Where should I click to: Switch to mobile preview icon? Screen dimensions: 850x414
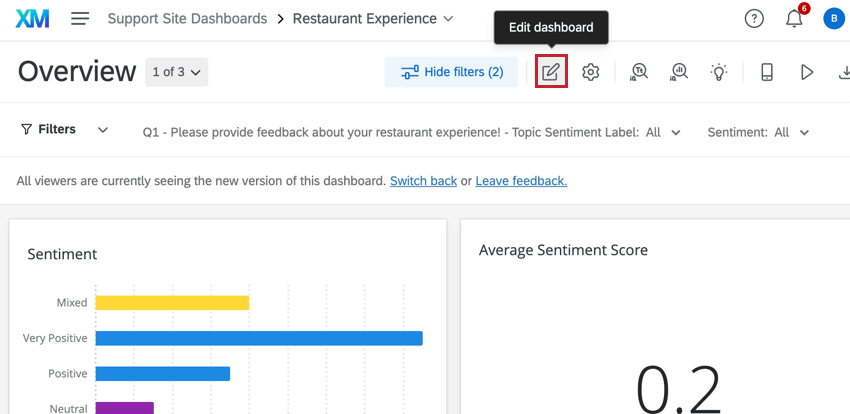point(767,72)
